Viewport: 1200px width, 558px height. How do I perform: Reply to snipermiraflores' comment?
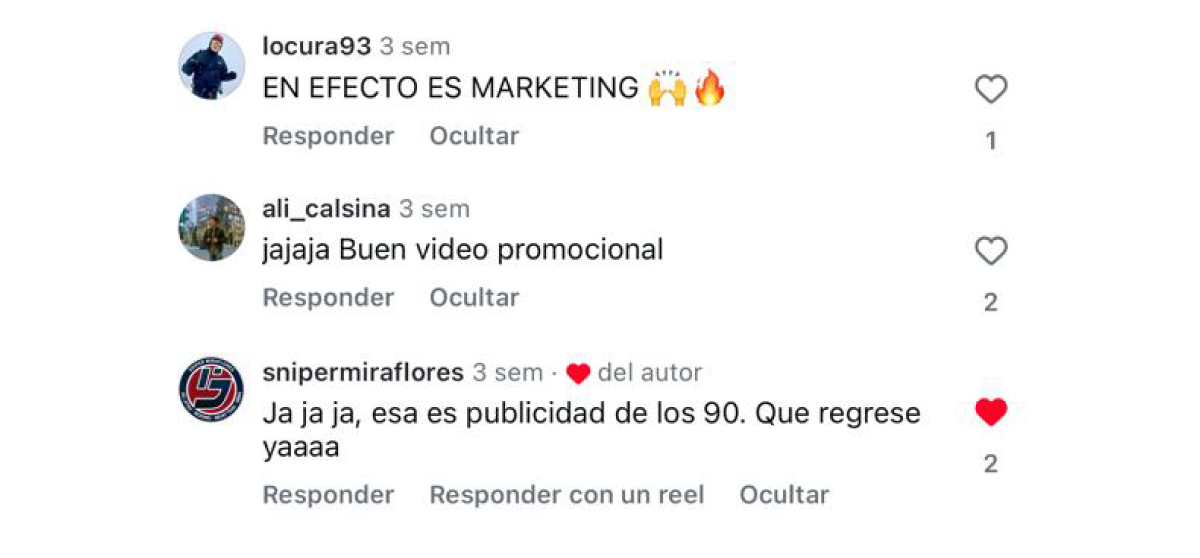click(328, 494)
